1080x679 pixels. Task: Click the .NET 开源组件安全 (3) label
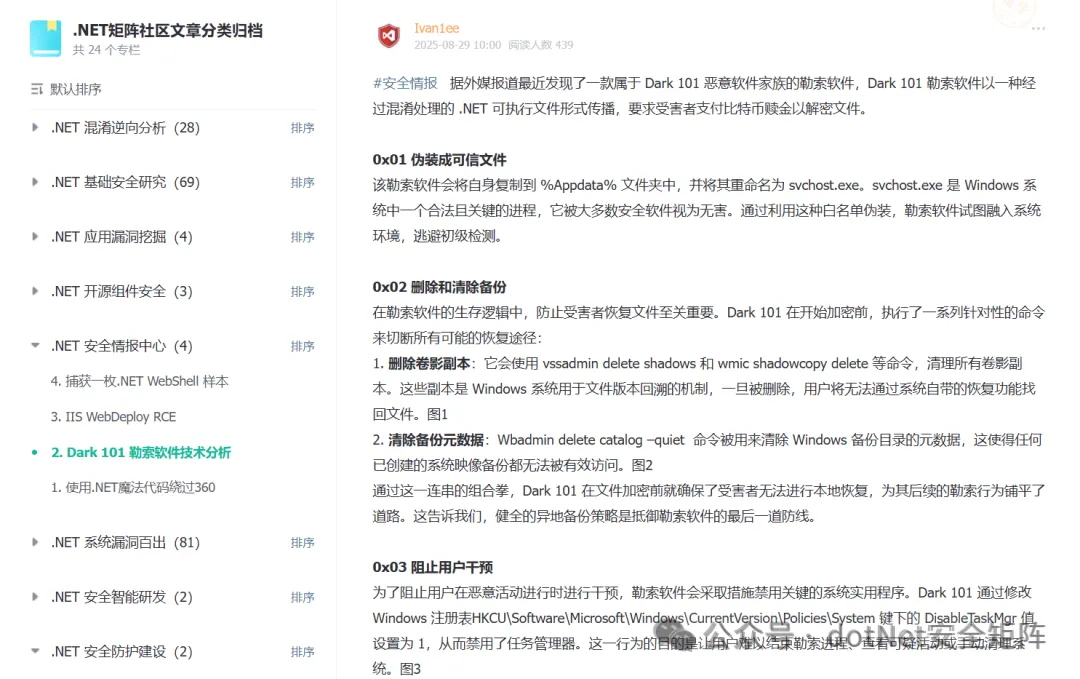click(122, 291)
